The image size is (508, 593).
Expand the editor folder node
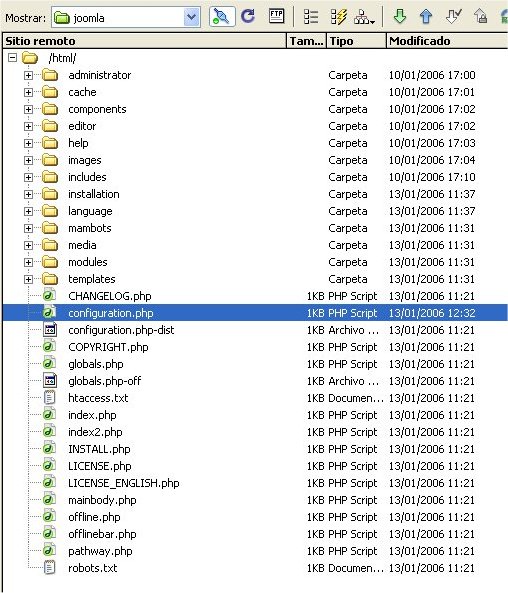28,126
